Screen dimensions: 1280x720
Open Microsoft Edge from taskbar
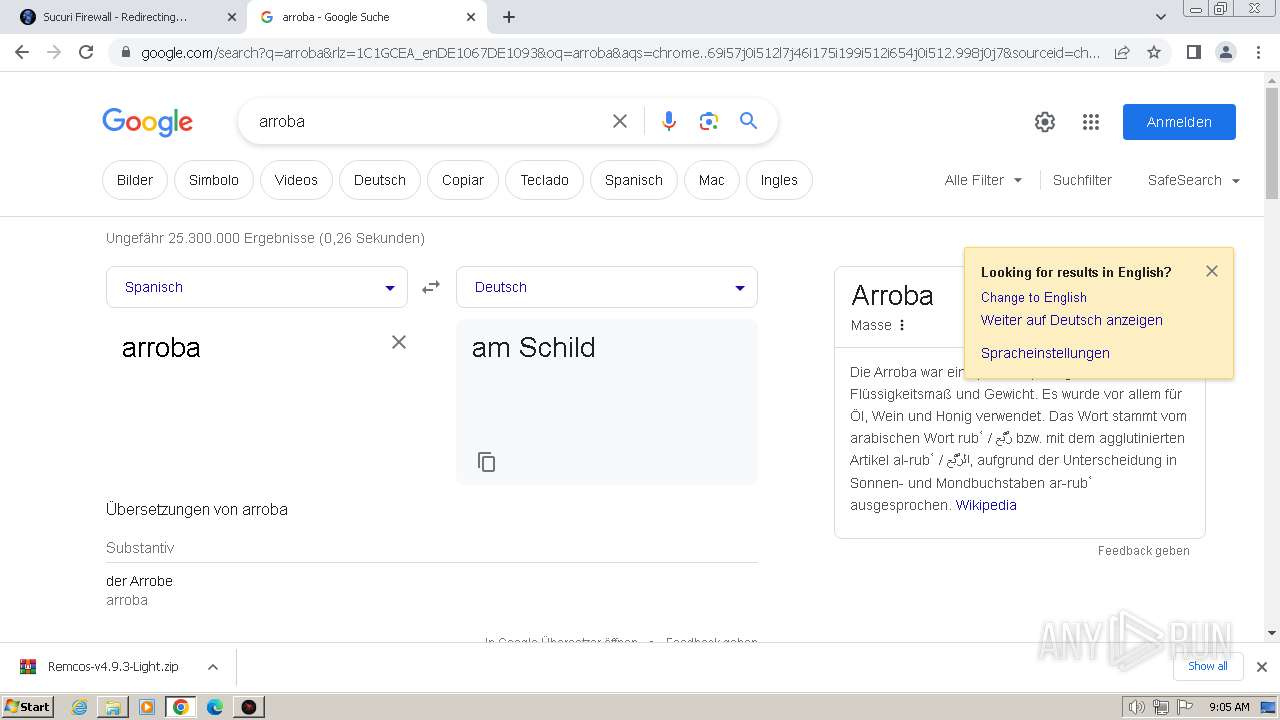click(215, 707)
